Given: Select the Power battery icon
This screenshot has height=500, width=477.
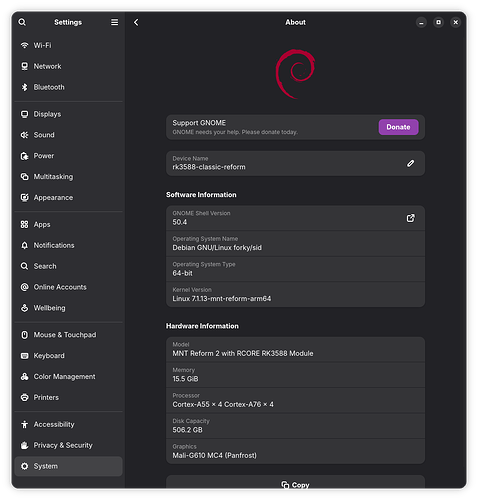Looking at the screenshot, I should 24,156.
